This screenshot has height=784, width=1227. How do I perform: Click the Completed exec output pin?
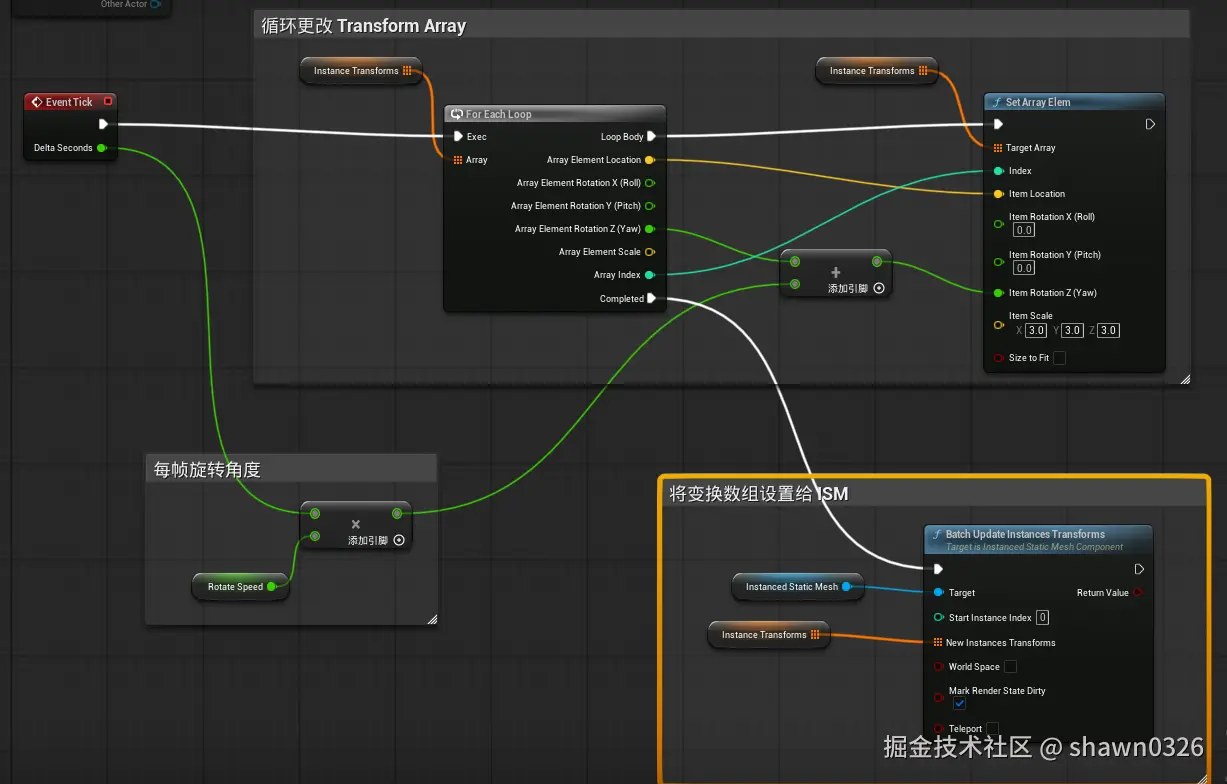652,298
